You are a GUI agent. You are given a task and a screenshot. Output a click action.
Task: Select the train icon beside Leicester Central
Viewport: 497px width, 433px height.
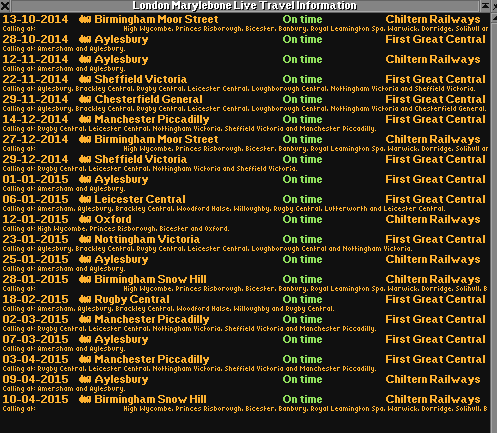pos(85,200)
